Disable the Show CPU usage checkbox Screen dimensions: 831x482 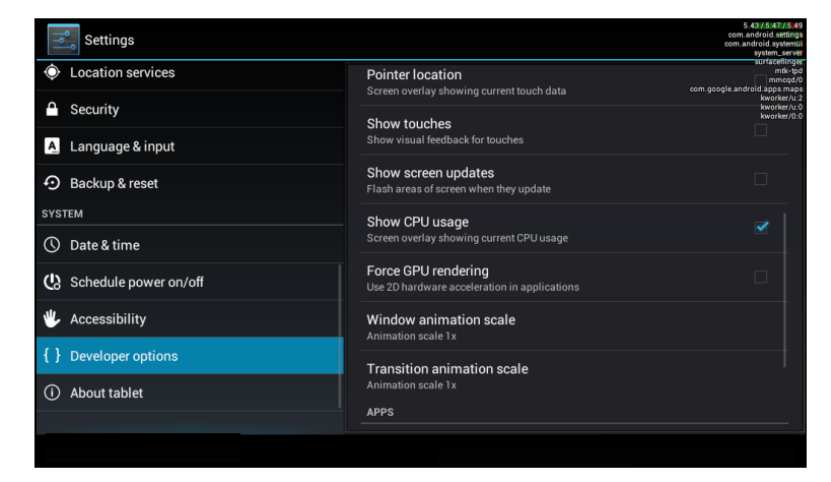pos(761,228)
